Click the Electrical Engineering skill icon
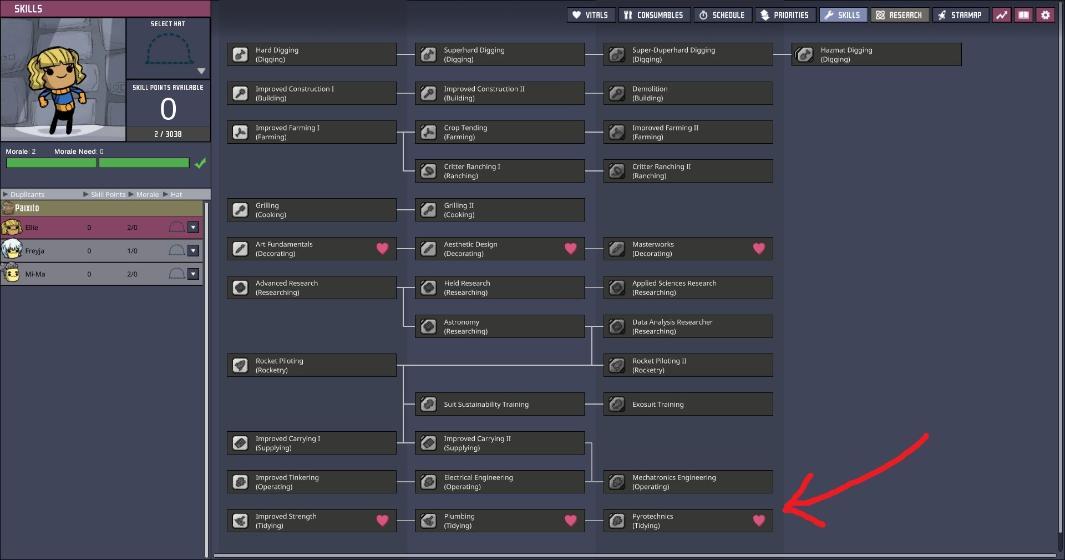Screen dimensions: 1065x560 coord(428,482)
